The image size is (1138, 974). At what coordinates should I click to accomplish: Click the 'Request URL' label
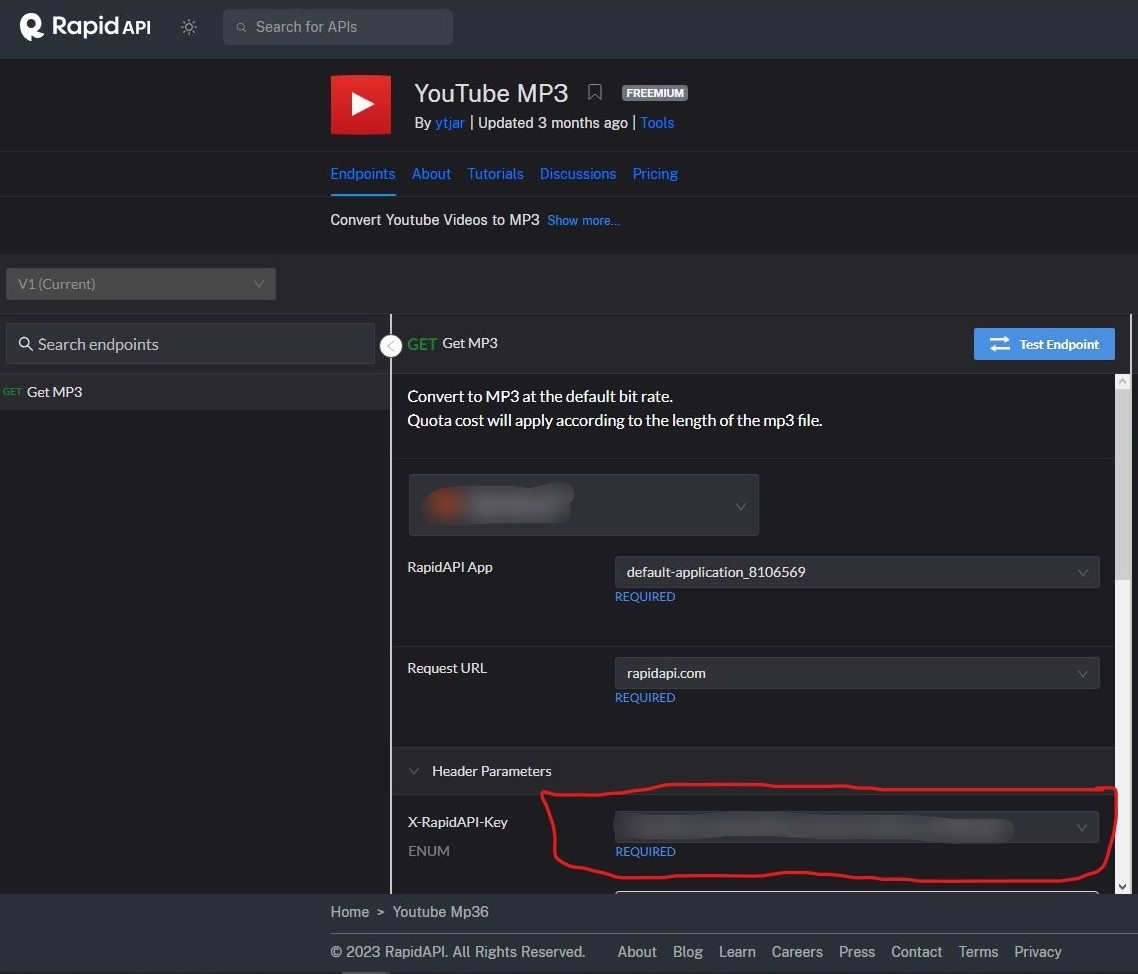click(447, 668)
